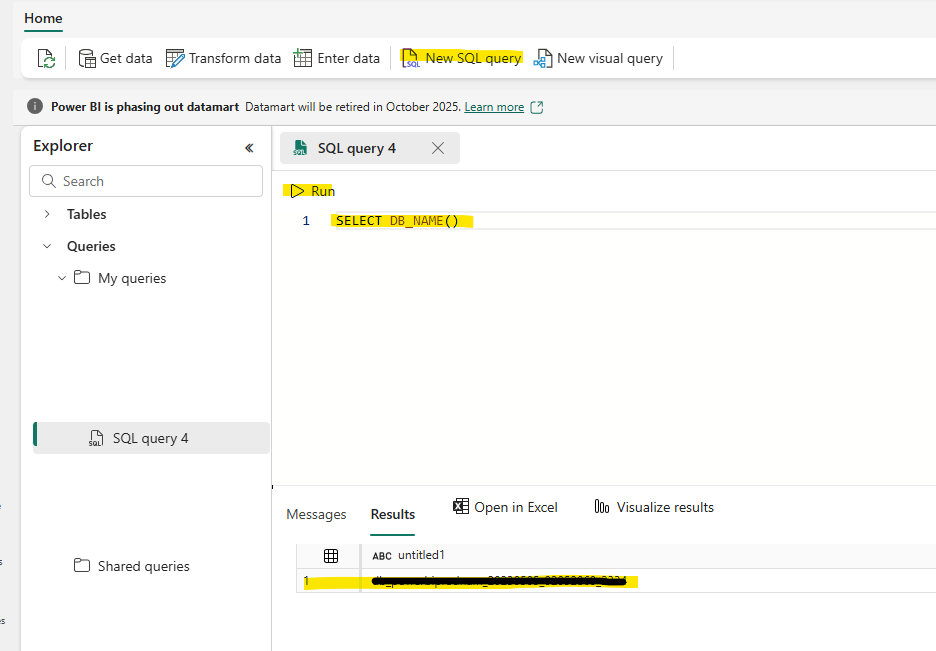Screen dimensions: 936x651
Task: Expand the Tables node
Action: tap(47, 214)
